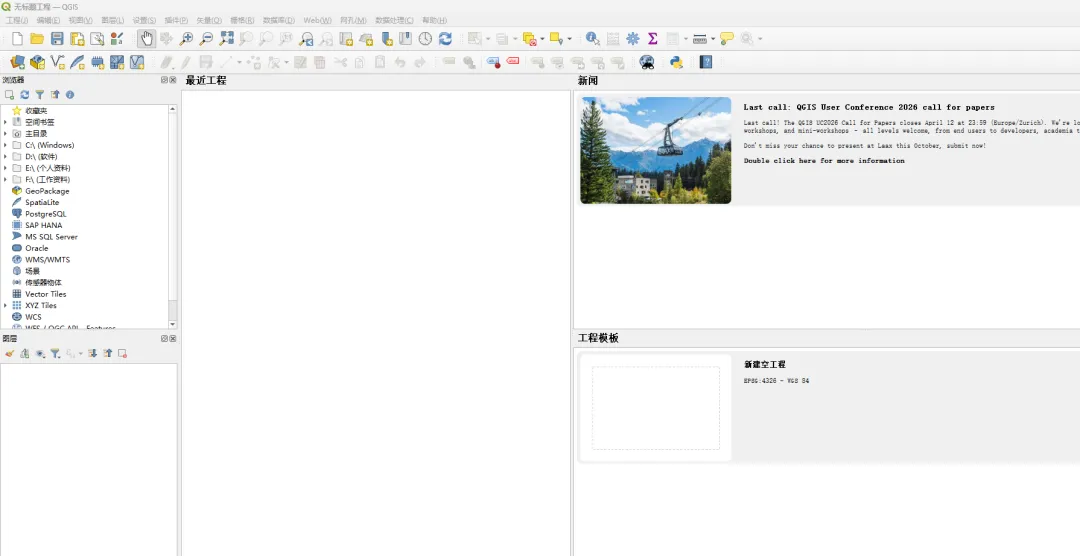This screenshot has width=1080, height=556.
Task: Click the New Print Layout icon
Action: coord(77,39)
